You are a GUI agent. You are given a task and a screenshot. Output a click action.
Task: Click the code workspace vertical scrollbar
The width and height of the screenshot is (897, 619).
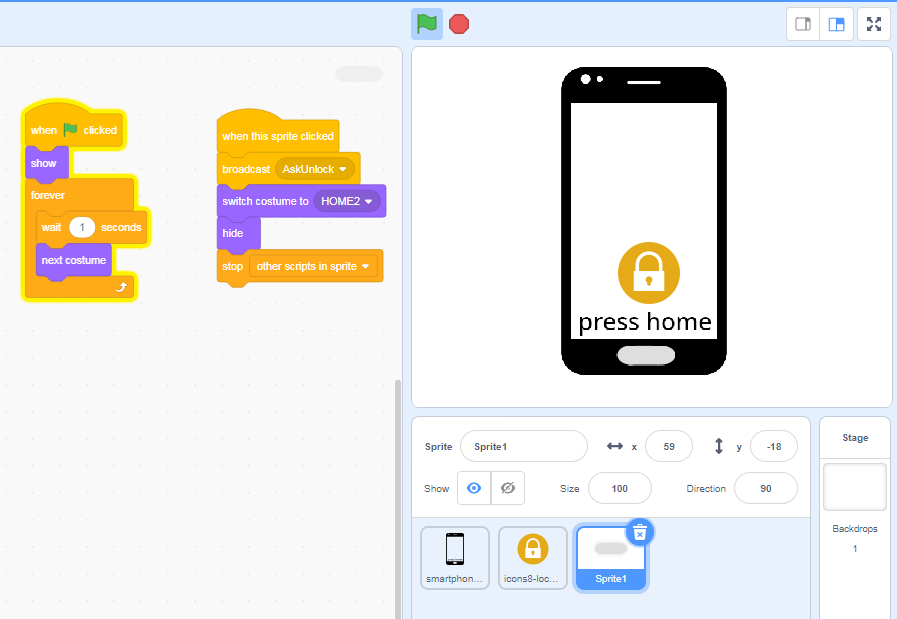398,499
